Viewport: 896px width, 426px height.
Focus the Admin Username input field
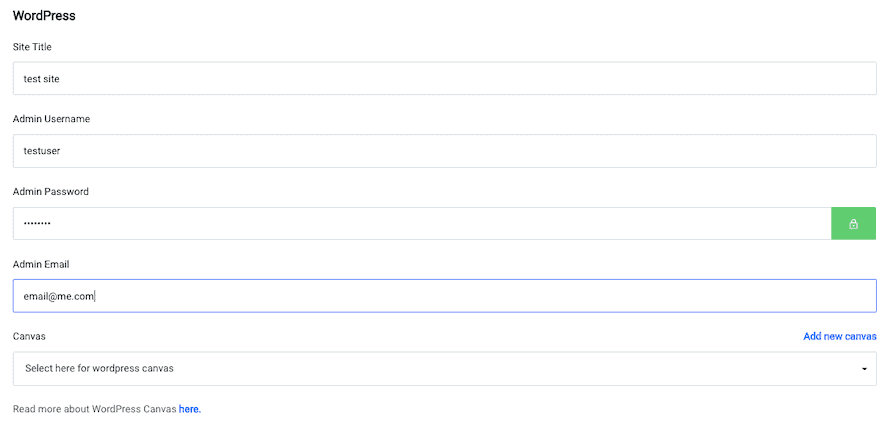pos(444,151)
